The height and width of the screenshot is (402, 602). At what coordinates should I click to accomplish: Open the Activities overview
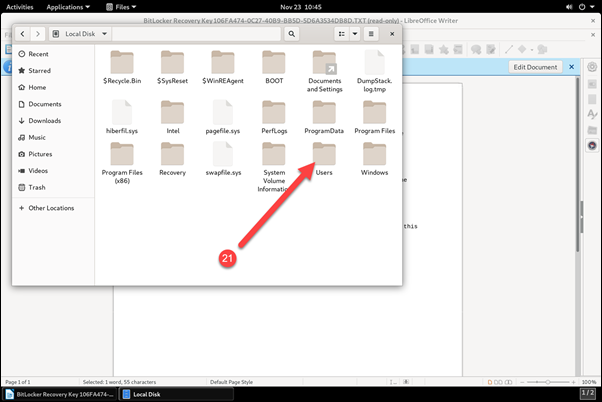point(20,7)
